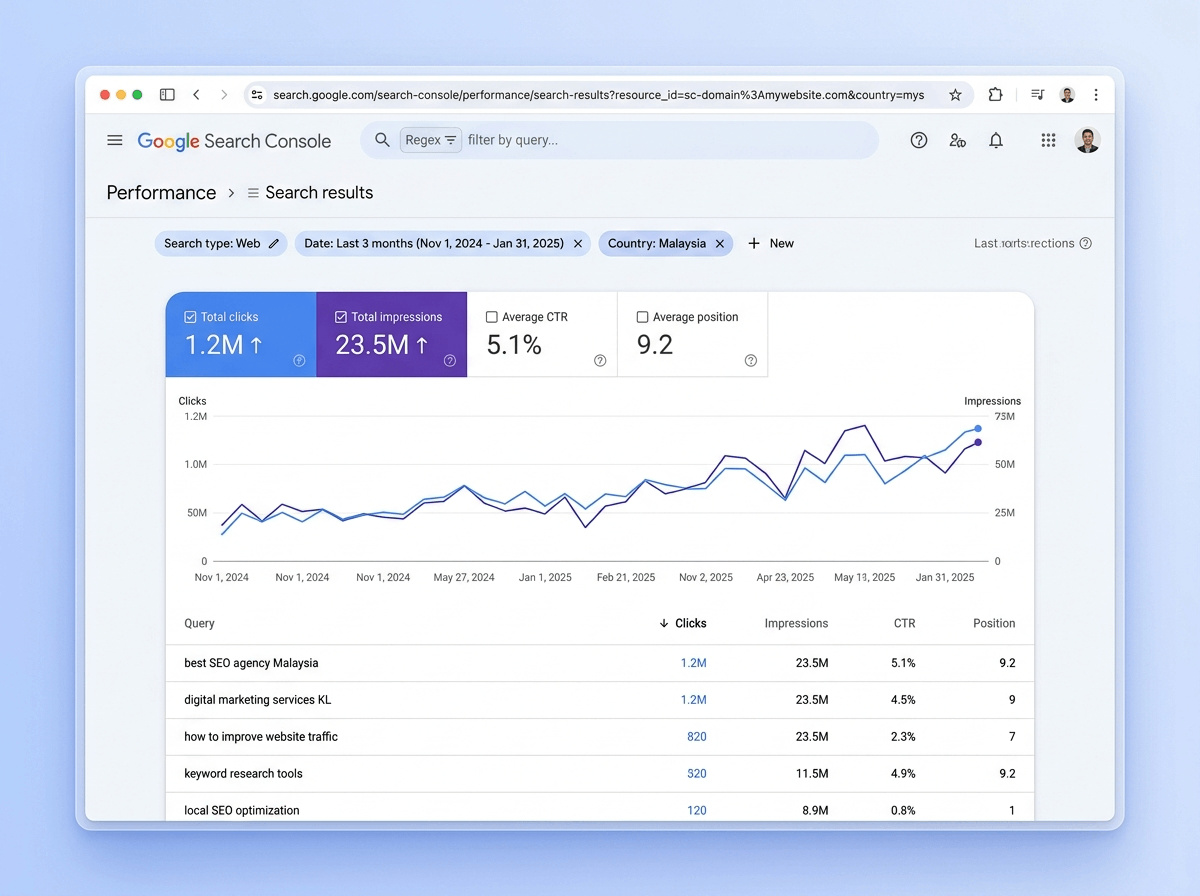The image size is (1200, 896).
Task: Remove the Country: Malaysia filter
Action: tap(720, 243)
